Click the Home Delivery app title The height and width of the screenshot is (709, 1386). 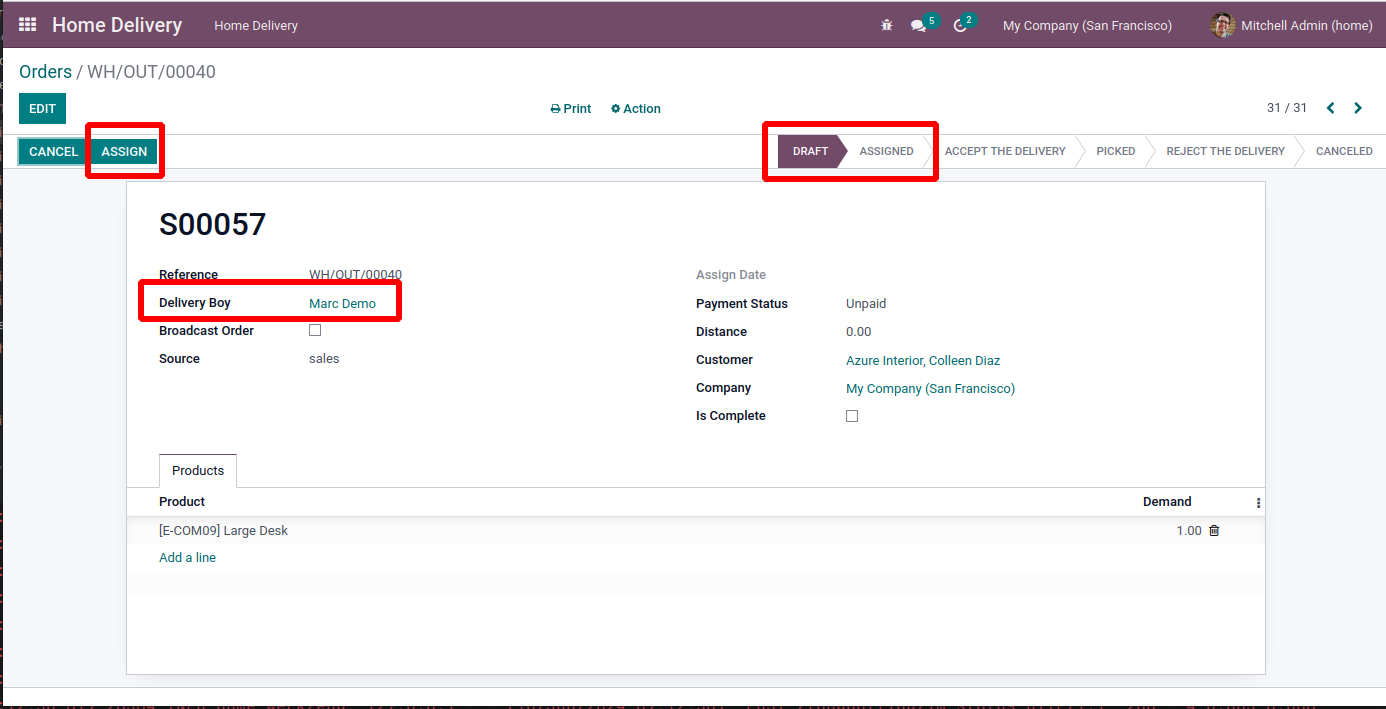(117, 25)
